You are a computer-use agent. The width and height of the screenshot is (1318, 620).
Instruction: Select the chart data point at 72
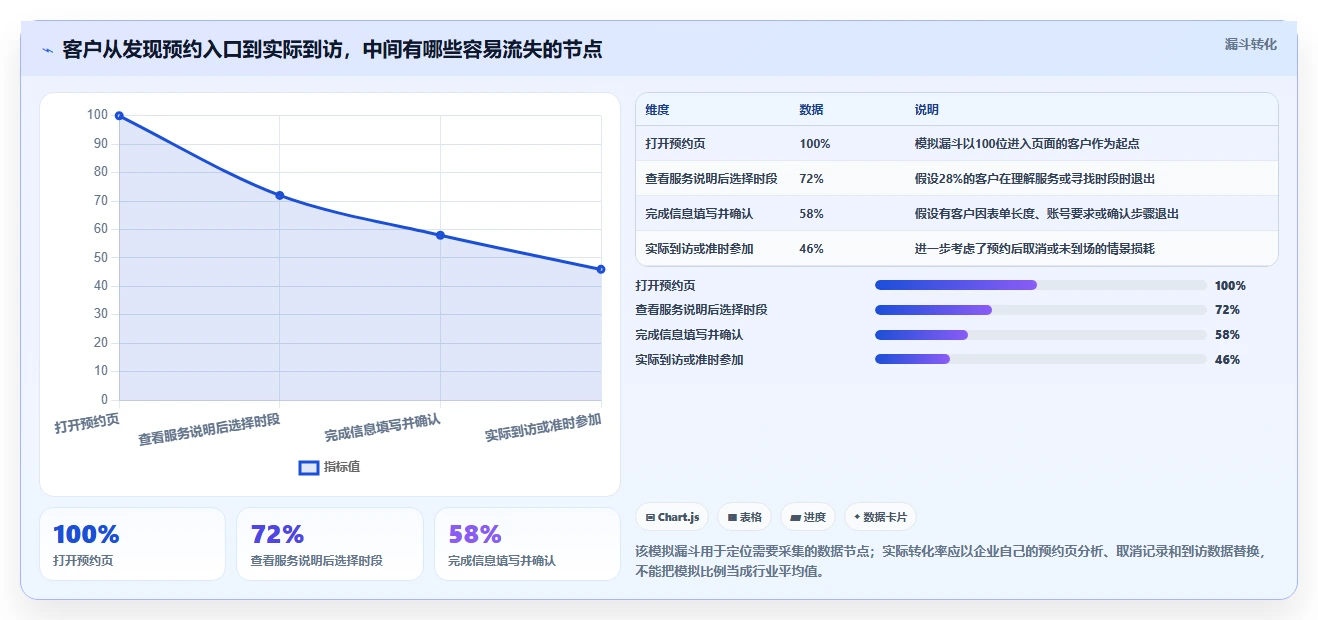click(280, 195)
